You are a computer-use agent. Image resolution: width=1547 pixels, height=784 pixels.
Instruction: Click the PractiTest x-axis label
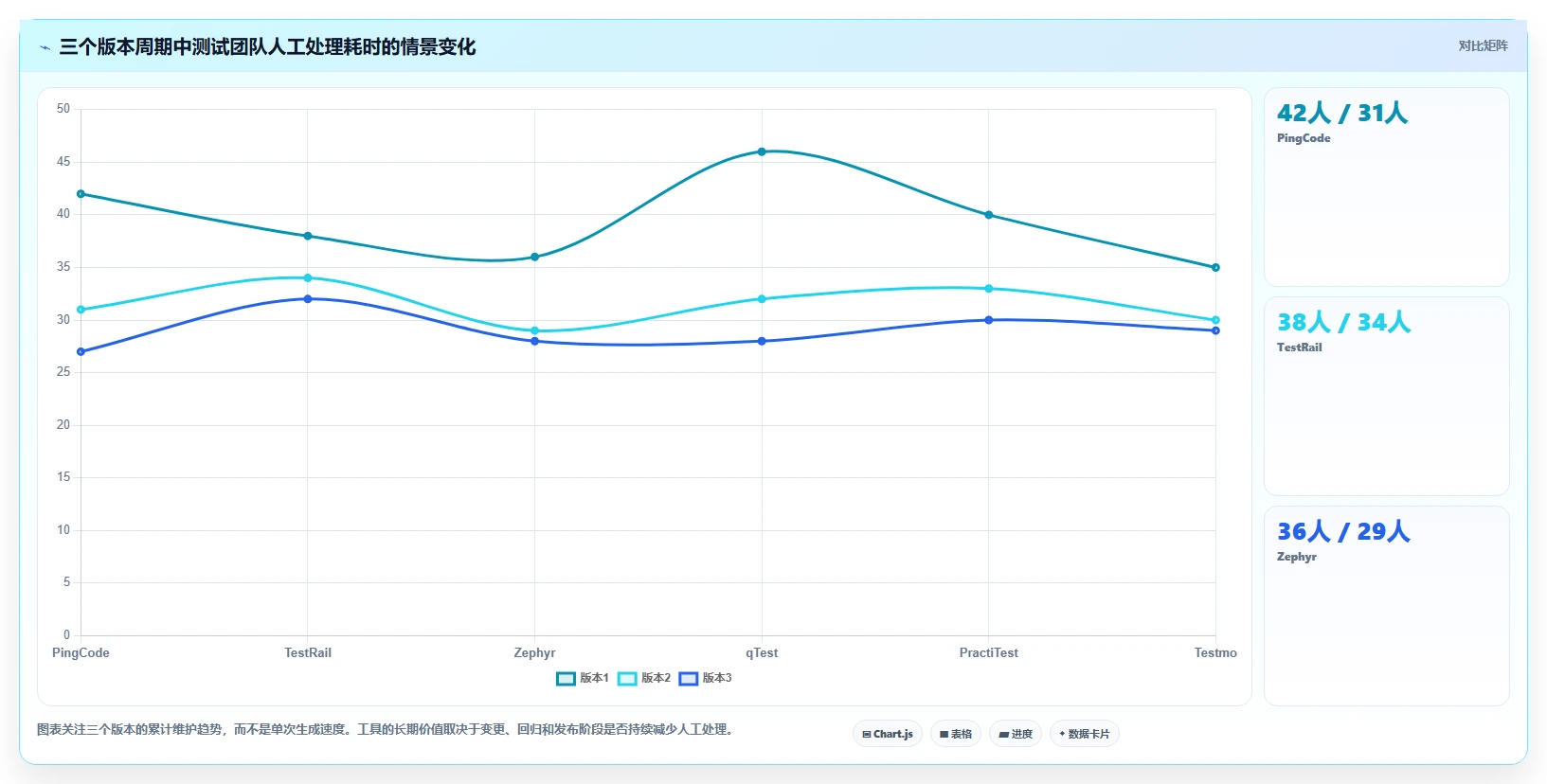coord(989,653)
